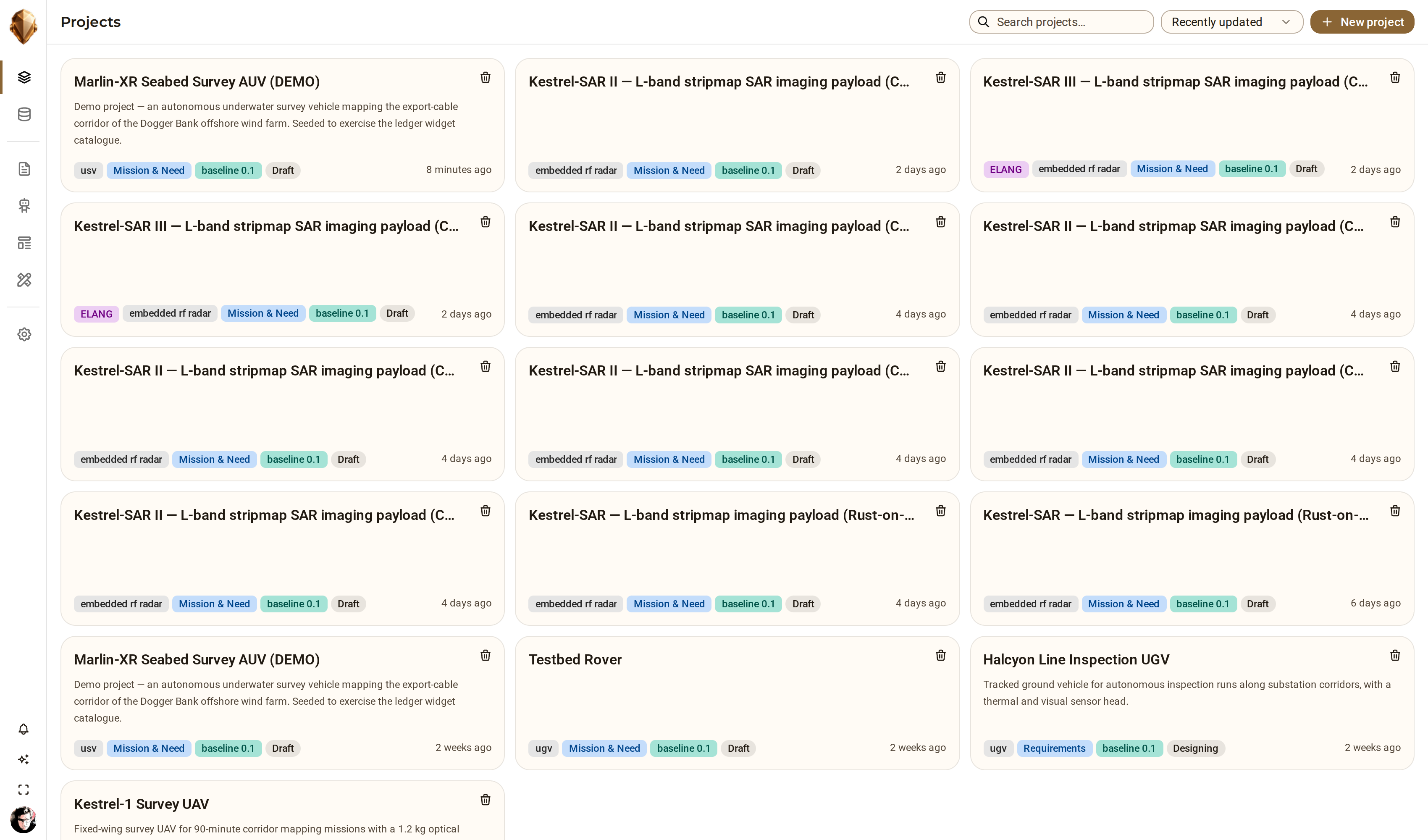Open the Testbed Rover project card
This screenshot has width=1428, height=840.
(737, 703)
